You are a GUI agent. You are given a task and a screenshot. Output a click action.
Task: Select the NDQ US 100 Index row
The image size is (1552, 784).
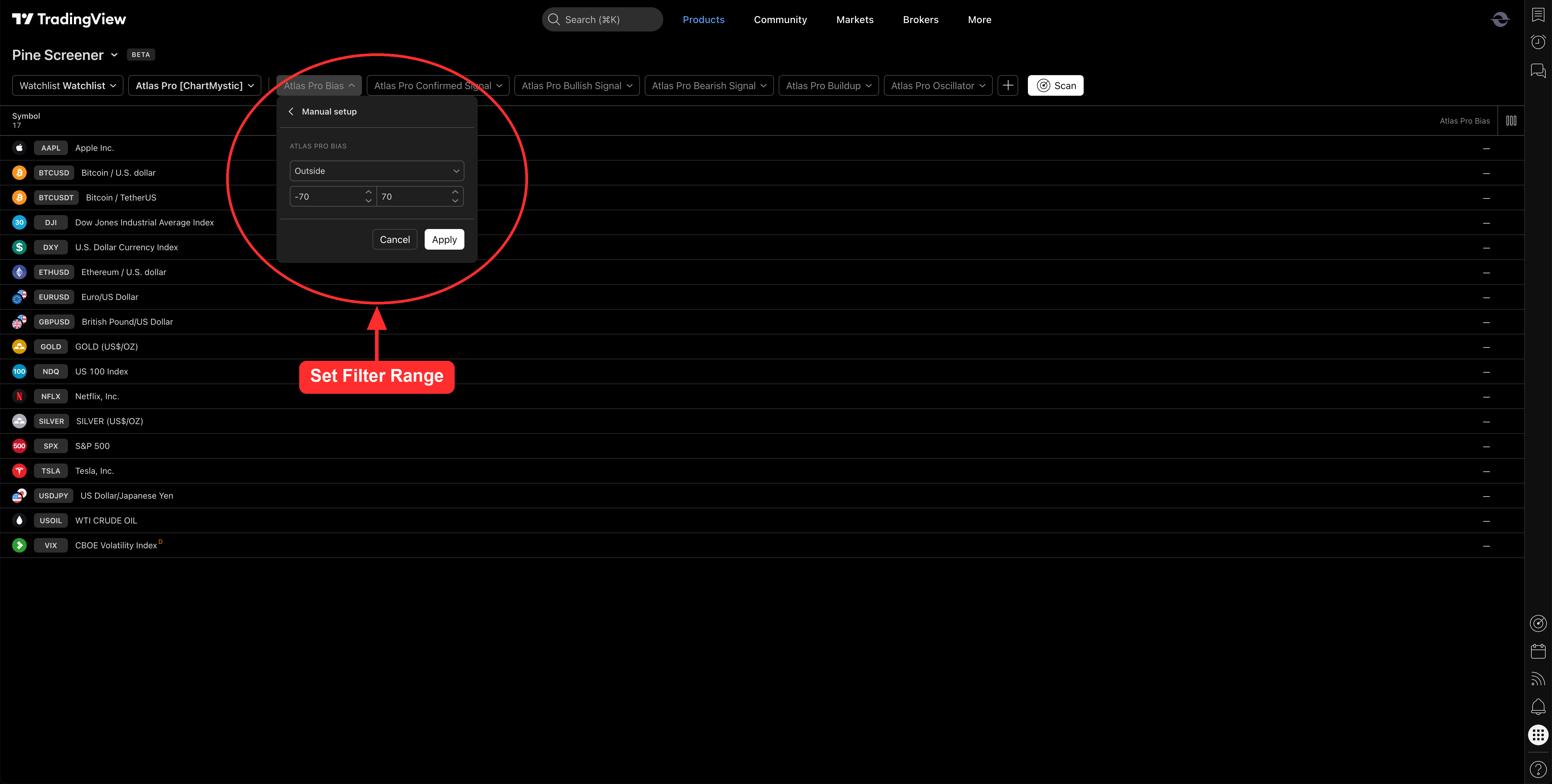coord(762,371)
